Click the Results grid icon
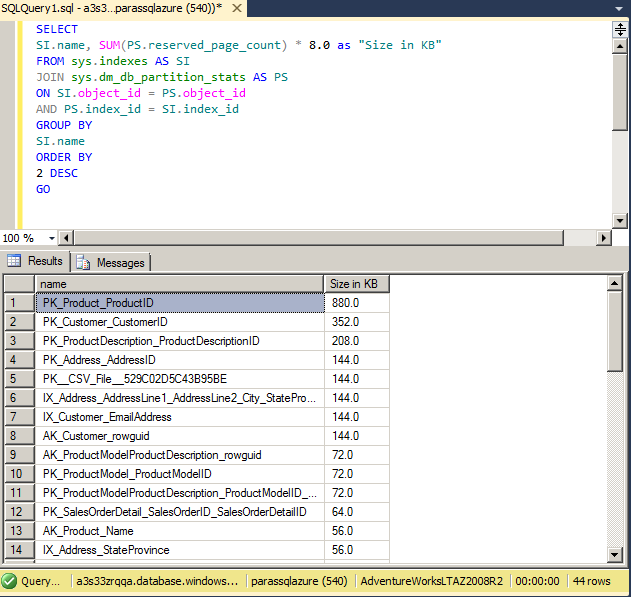Image resolution: width=631 pixels, height=597 pixels. coord(14,261)
